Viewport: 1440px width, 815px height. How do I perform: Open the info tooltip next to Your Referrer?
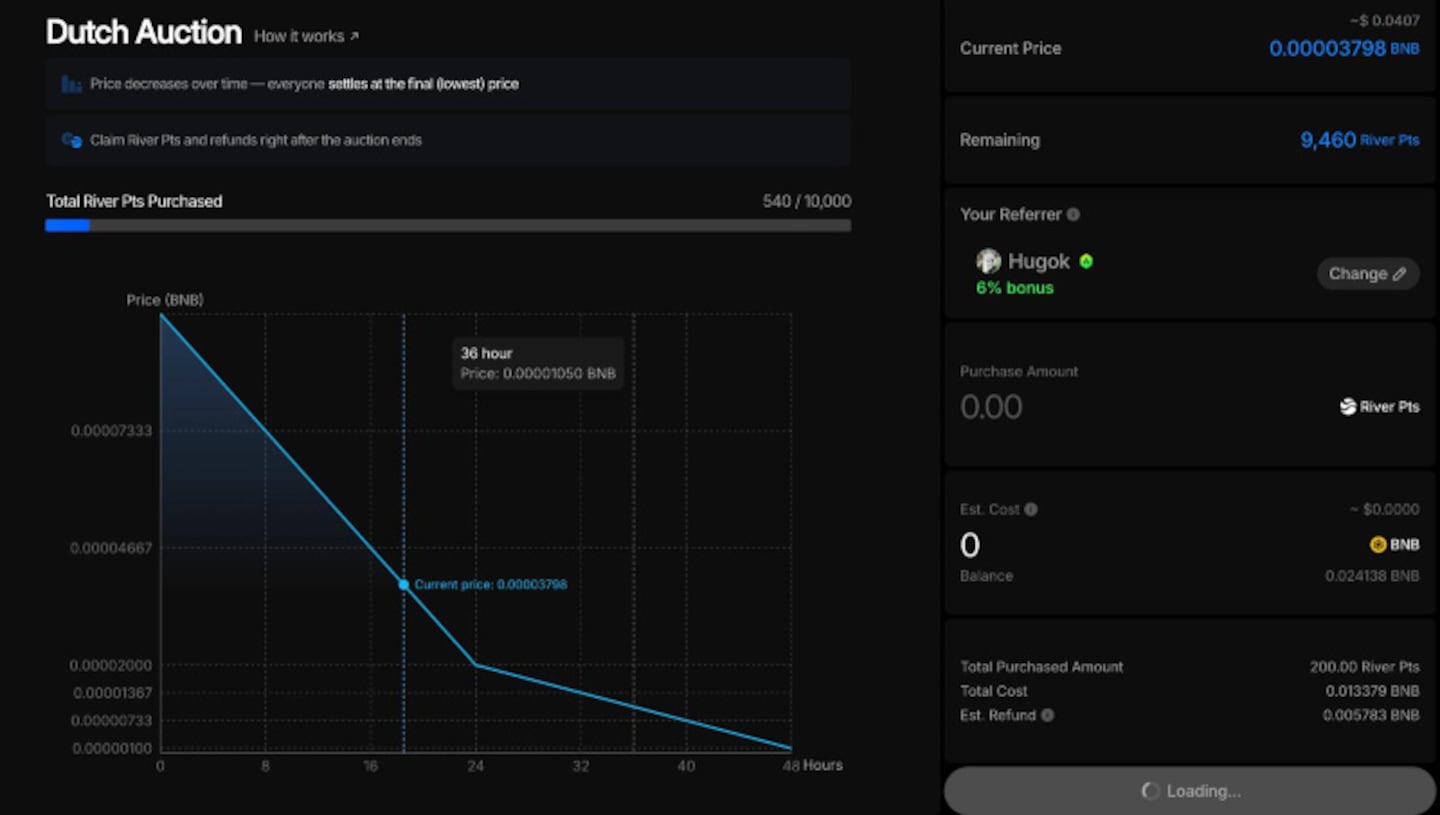[x=1072, y=214]
